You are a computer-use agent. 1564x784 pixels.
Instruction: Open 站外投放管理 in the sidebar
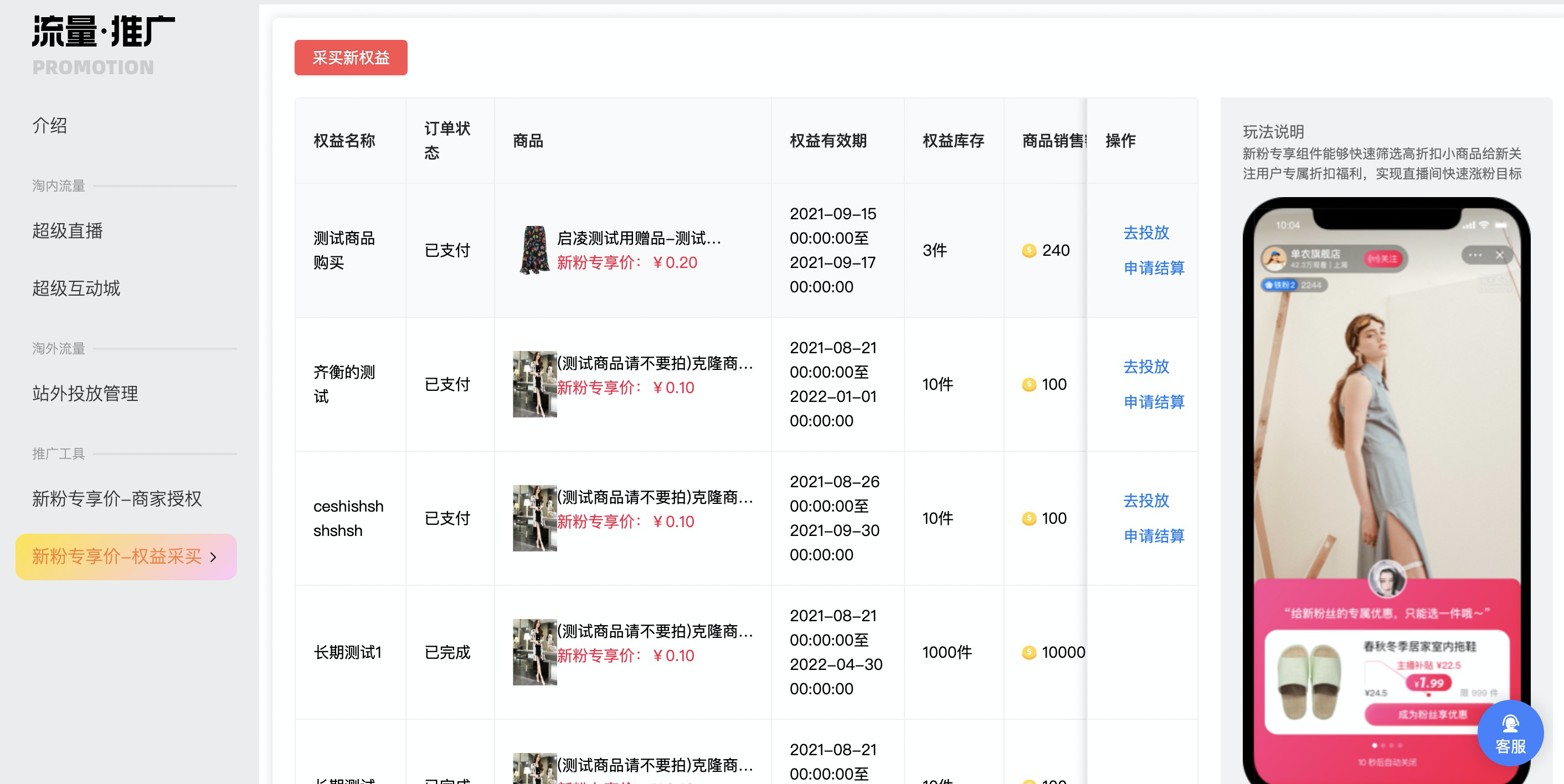(85, 393)
